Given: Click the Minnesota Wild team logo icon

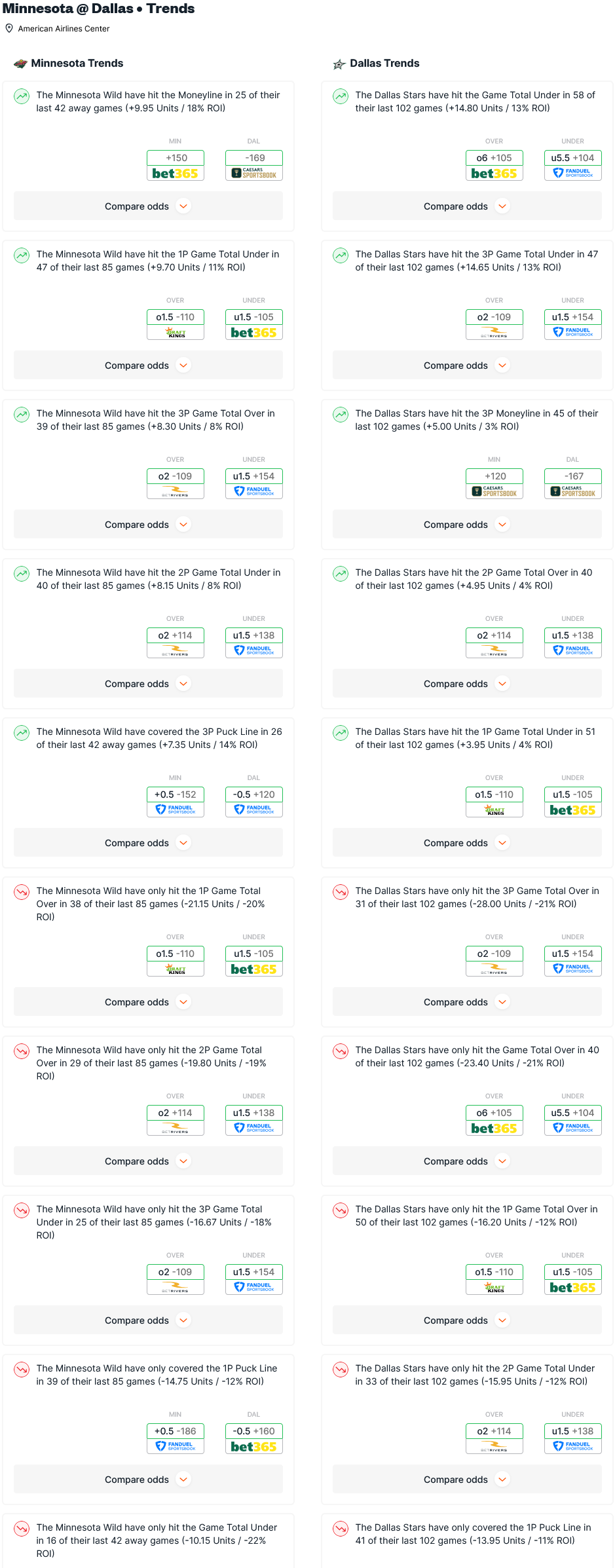Looking at the screenshot, I should [x=21, y=64].
